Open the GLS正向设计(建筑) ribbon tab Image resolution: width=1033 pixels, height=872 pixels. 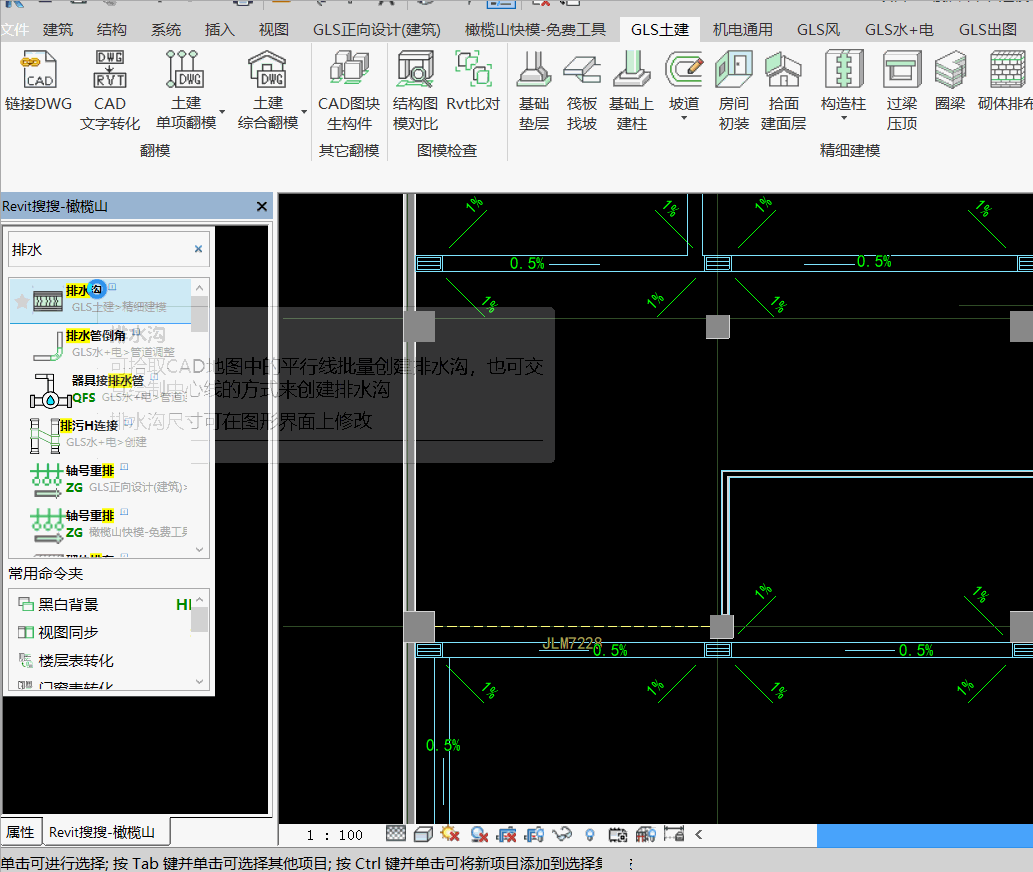click(x=377, y=30)
